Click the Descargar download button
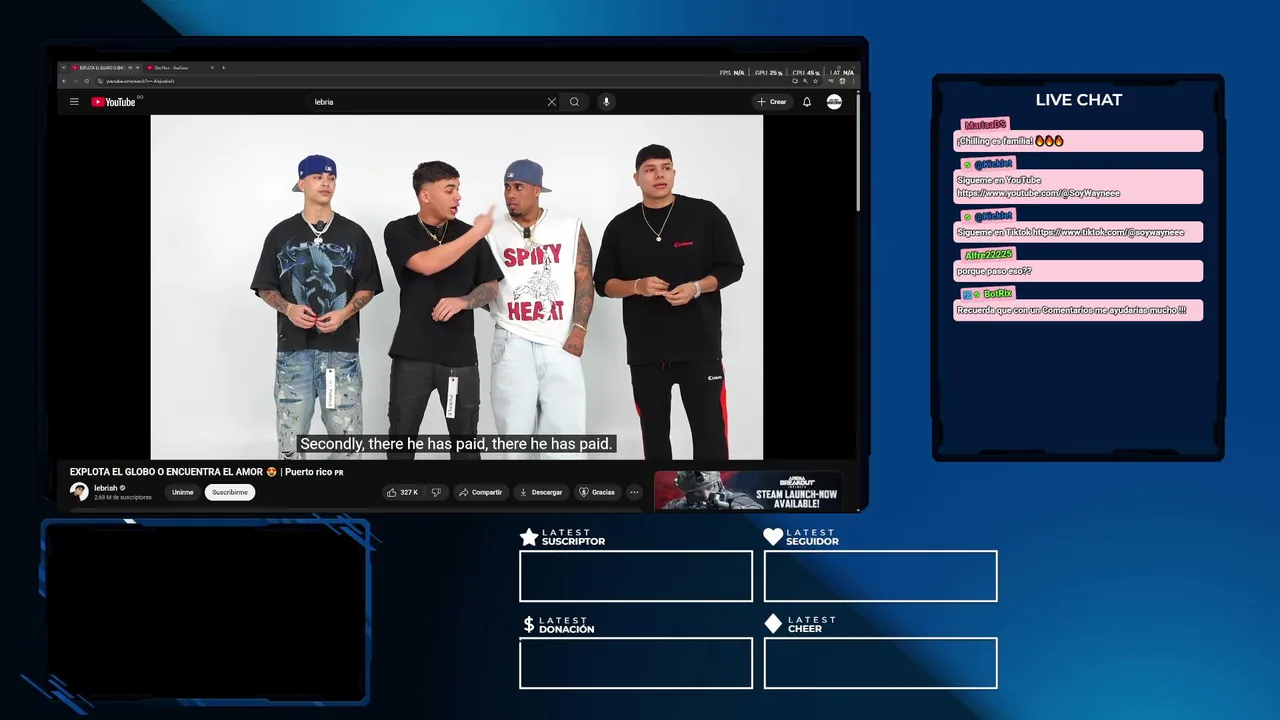The height and width of the screenshot is (720, 1280). (x=541, y=492)
